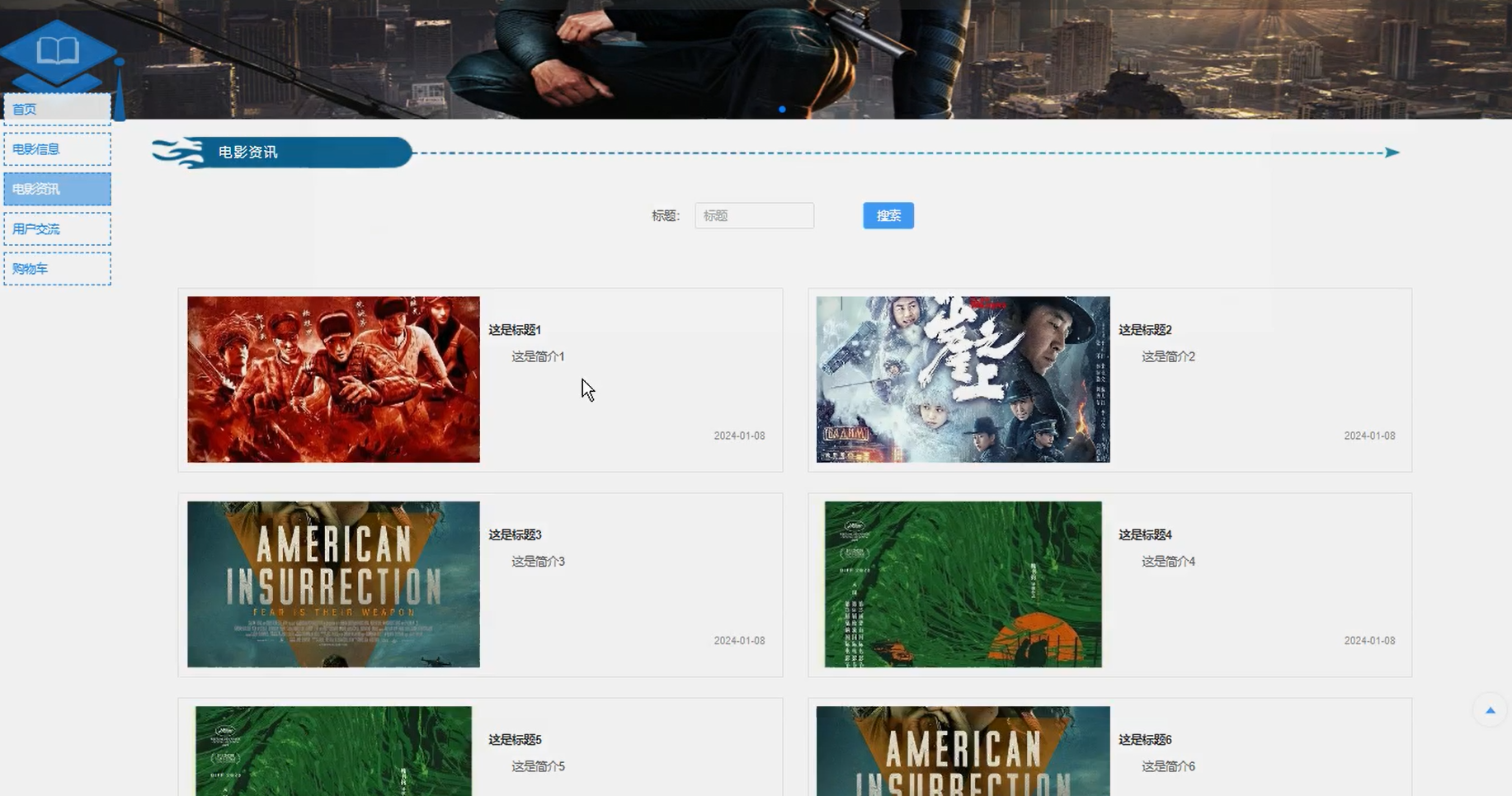Open the 电影信息 menu item

click(57, 149)
